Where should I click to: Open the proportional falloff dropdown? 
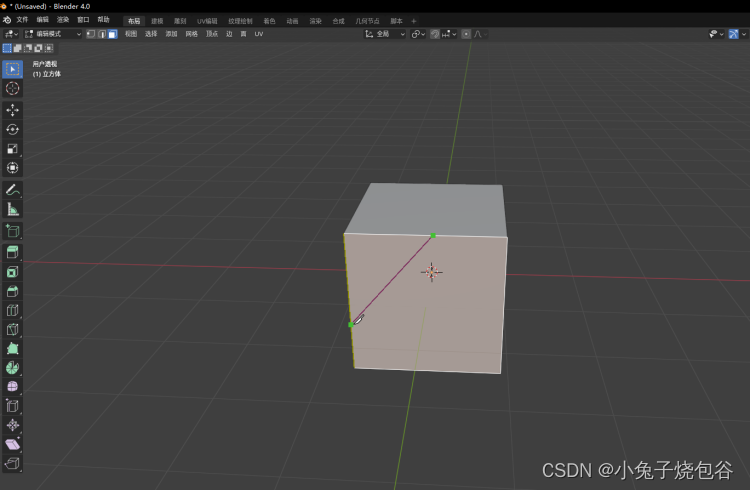pyautogui.click(x=480, y=34)
